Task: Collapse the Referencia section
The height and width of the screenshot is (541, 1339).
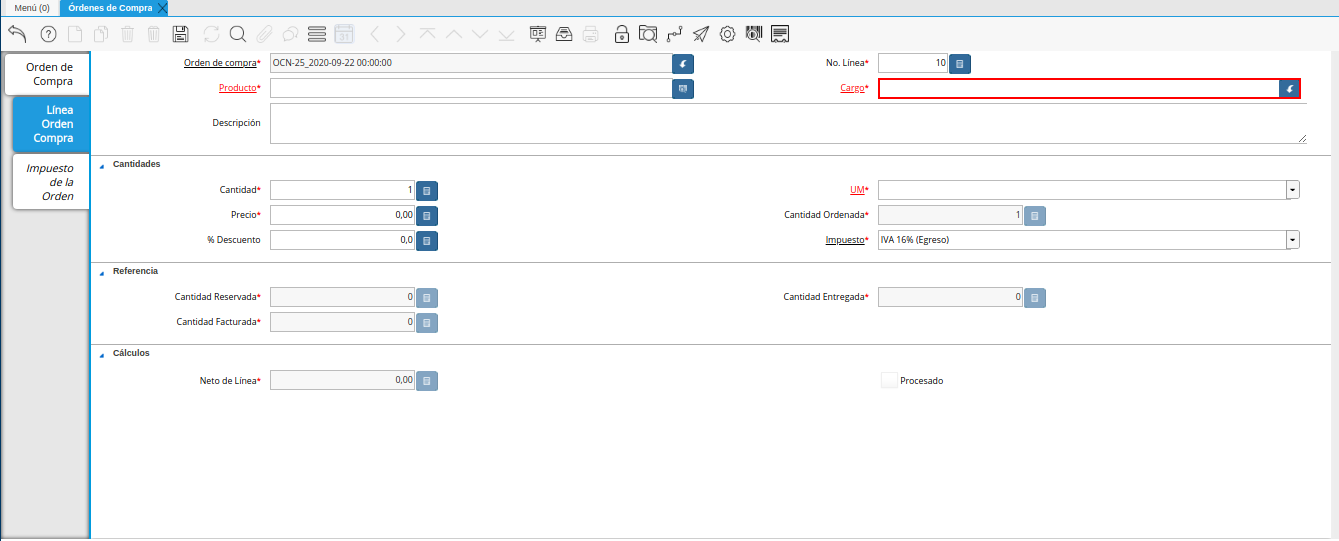Action: tap(102, 272)
